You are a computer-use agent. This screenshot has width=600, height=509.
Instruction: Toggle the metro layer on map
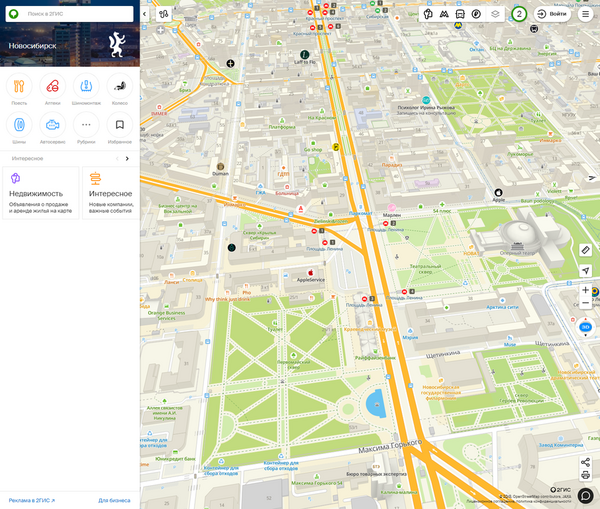click(x=443, y=14)
